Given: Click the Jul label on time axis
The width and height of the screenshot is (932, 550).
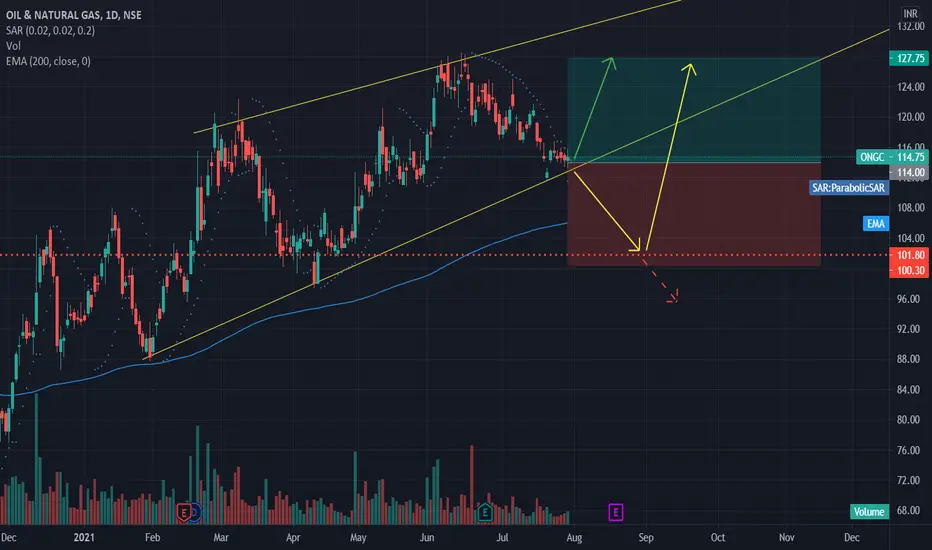Looking at the screenshot, I should click(502, 538).
